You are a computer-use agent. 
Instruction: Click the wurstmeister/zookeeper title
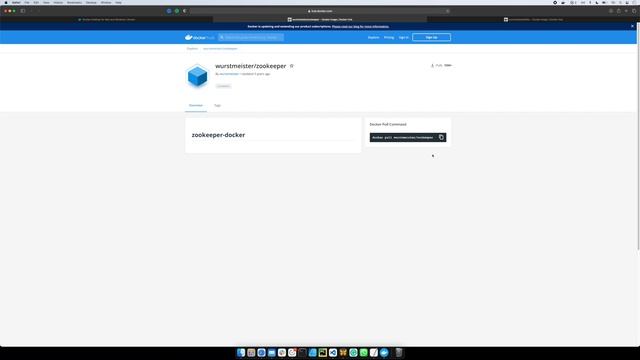click(251, 66)
